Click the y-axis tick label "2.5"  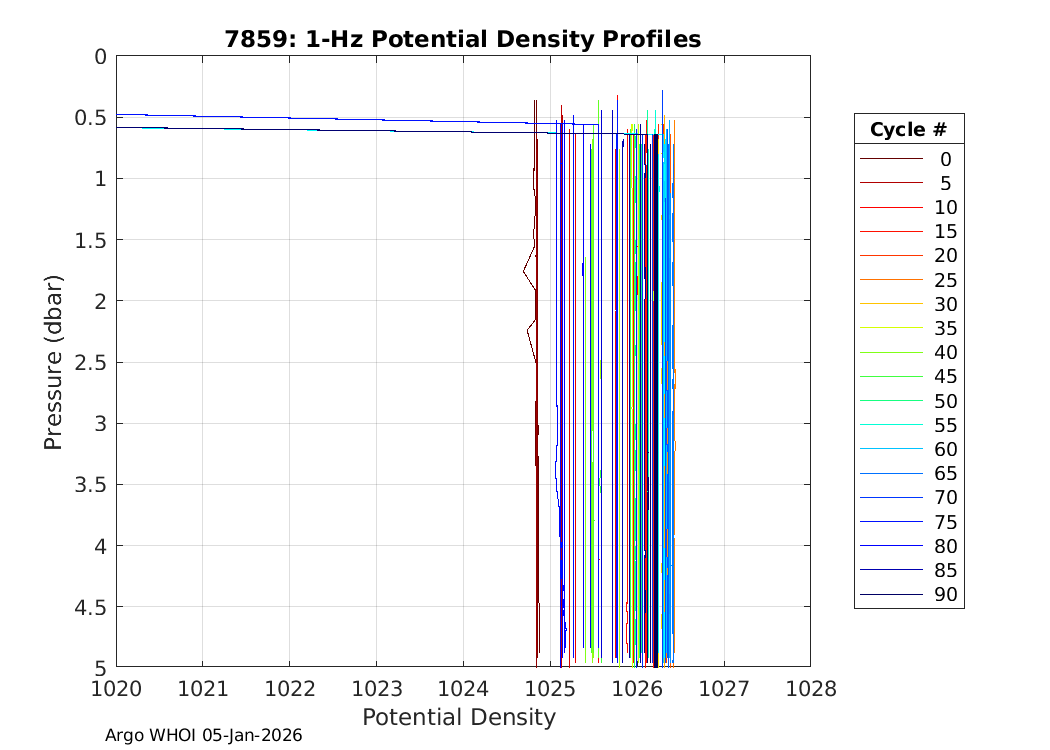coord(92,362)
